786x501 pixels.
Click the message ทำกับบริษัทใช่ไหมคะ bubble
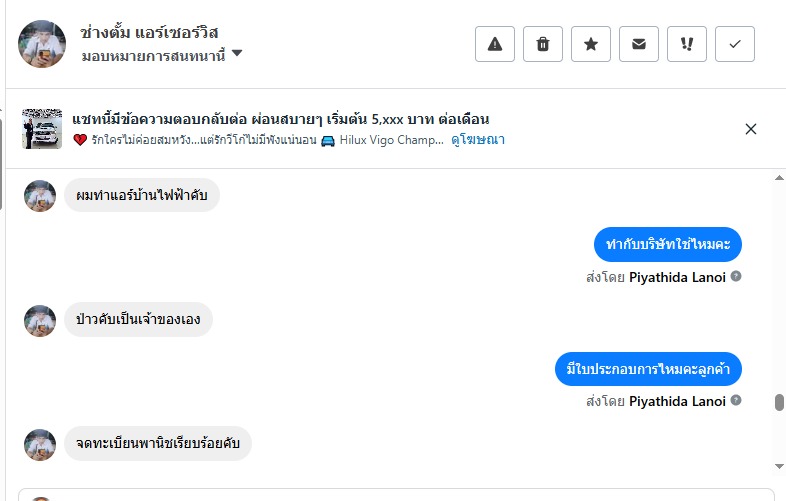[667, 245]
